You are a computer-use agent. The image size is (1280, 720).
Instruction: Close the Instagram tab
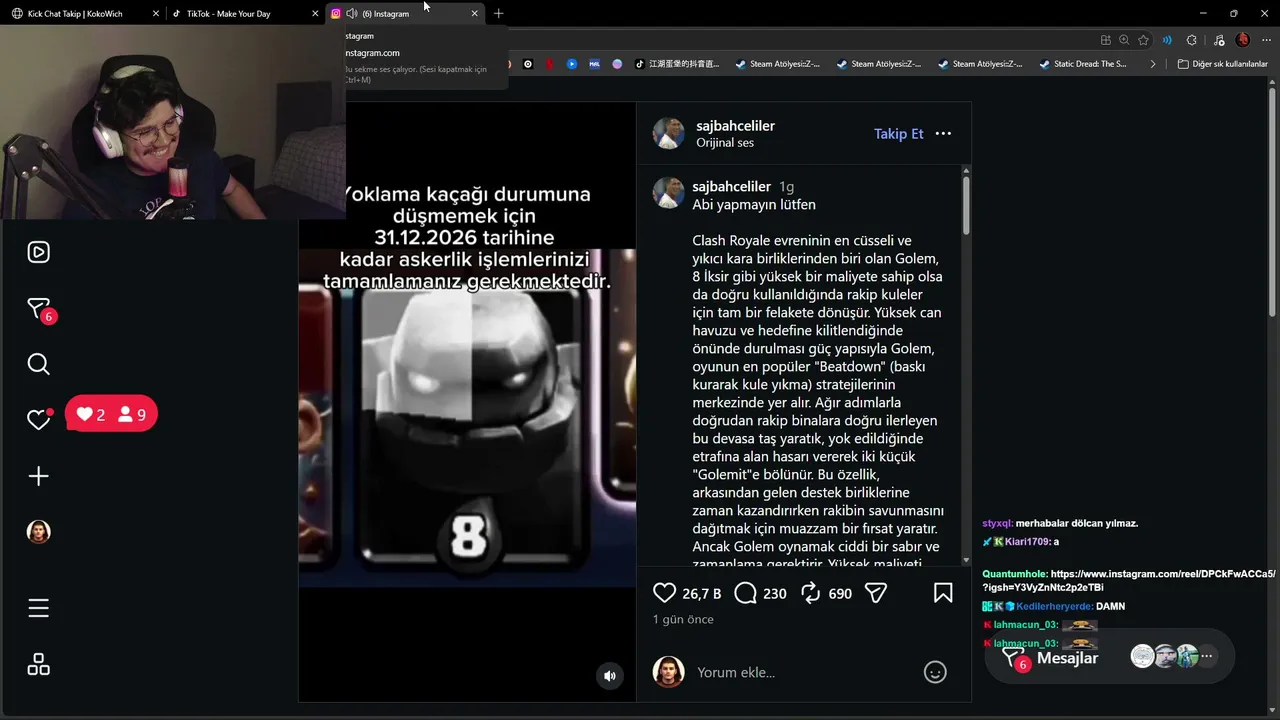[474, 14]
